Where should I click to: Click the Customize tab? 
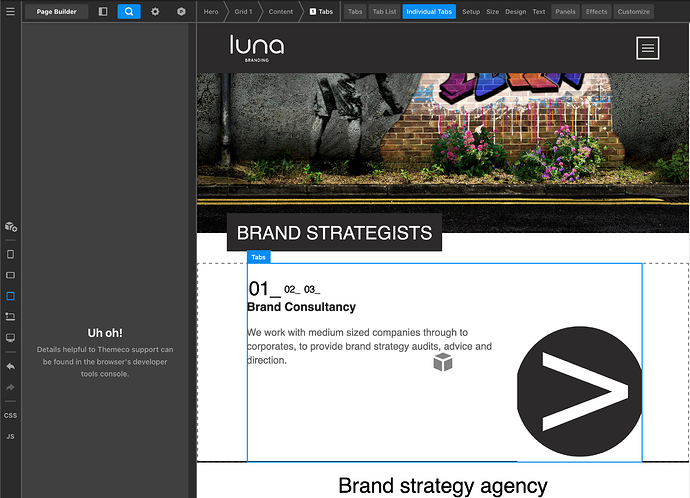[x=633, y=12]
